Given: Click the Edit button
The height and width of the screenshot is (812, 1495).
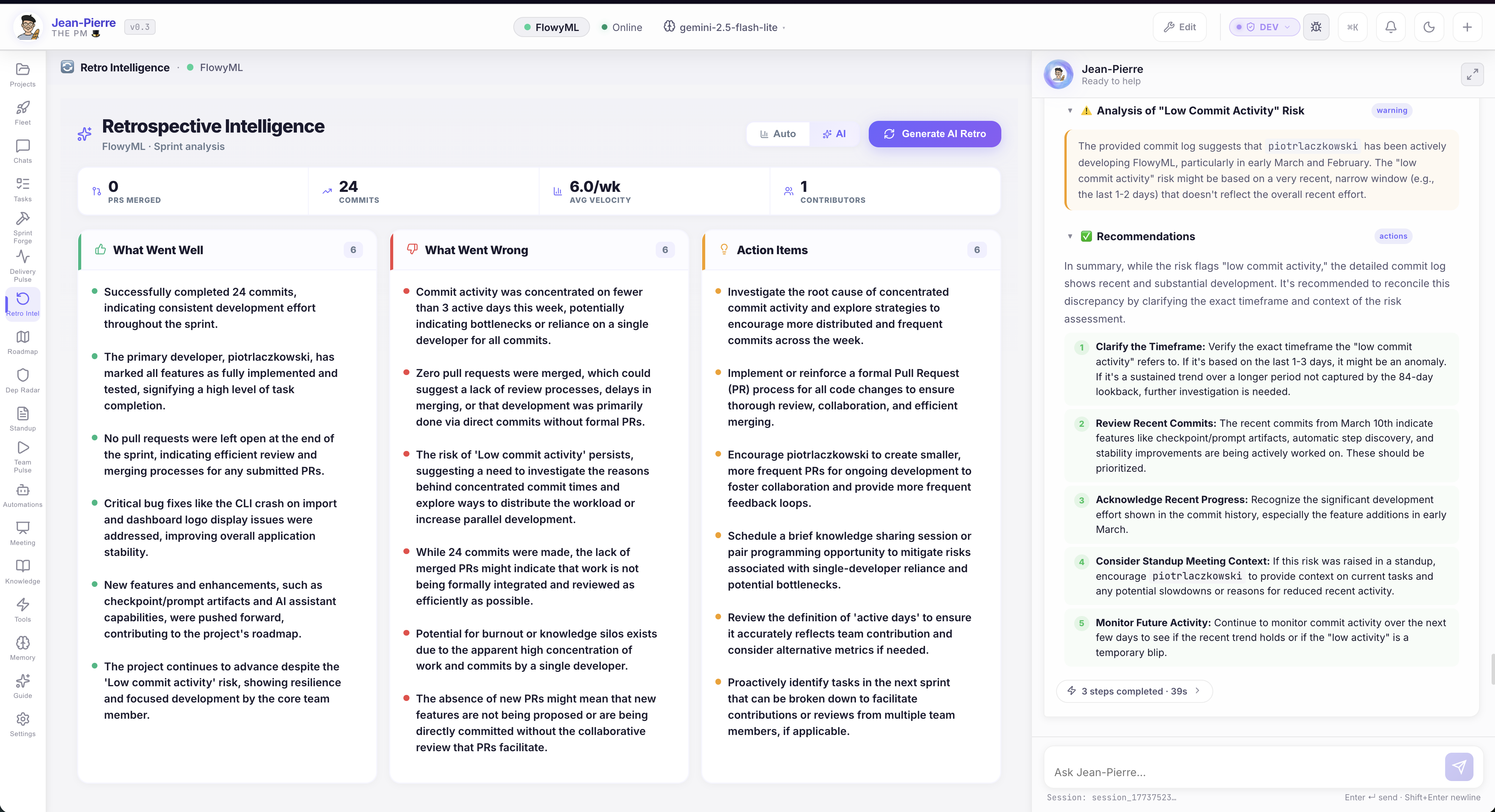Looking at the screenshot, I should click(1179, 27).
